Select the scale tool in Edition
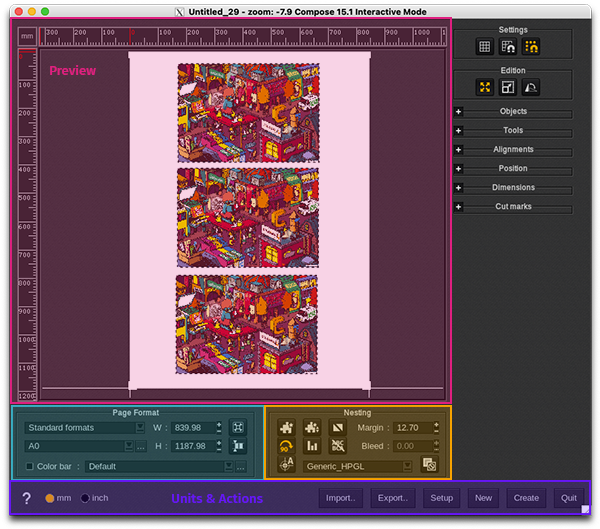 508,87
